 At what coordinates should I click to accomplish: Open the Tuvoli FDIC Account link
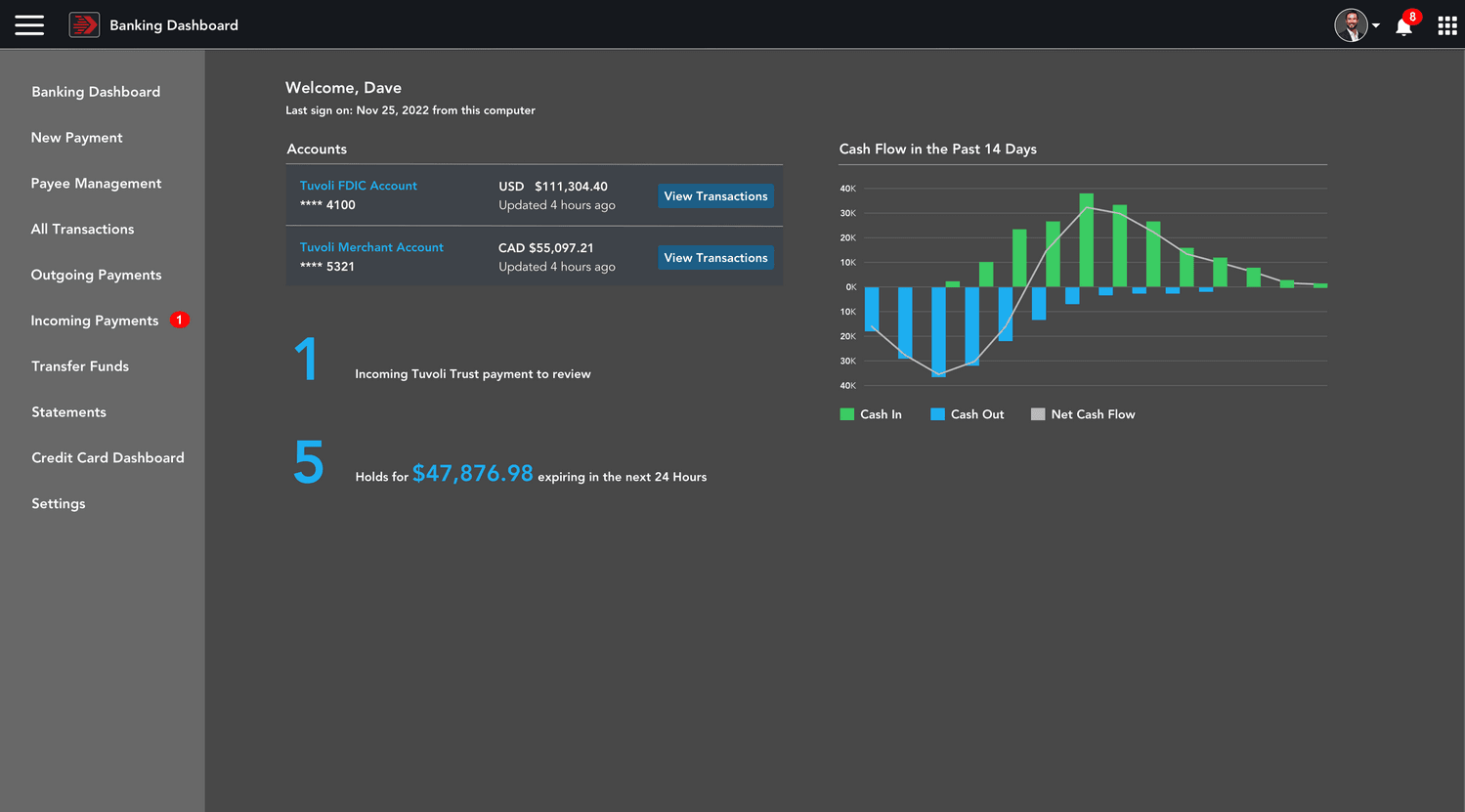(x=358, y=186)
